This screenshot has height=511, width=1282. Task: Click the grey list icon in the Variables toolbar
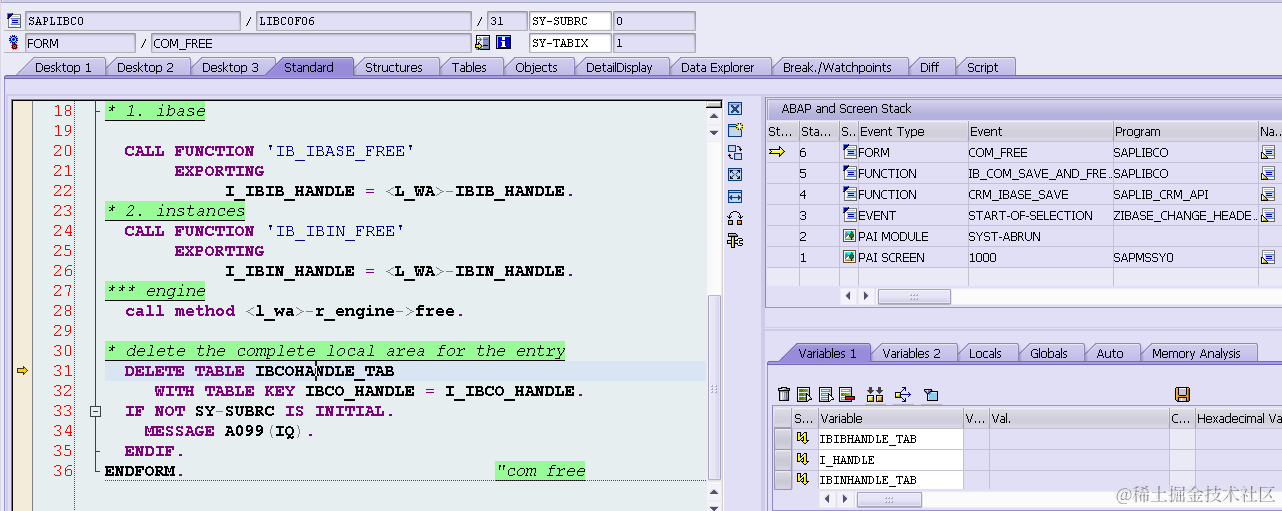[826, 394]
